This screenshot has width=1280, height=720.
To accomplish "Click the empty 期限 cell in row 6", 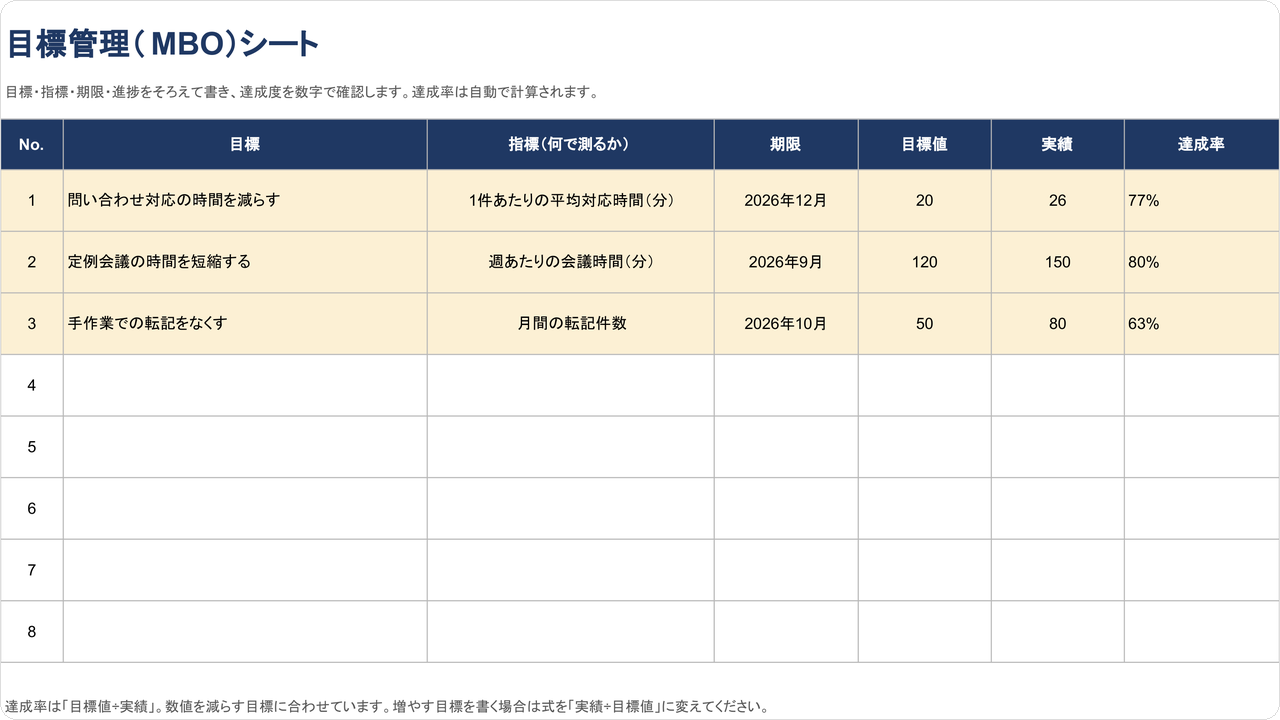I will [786, 509].
